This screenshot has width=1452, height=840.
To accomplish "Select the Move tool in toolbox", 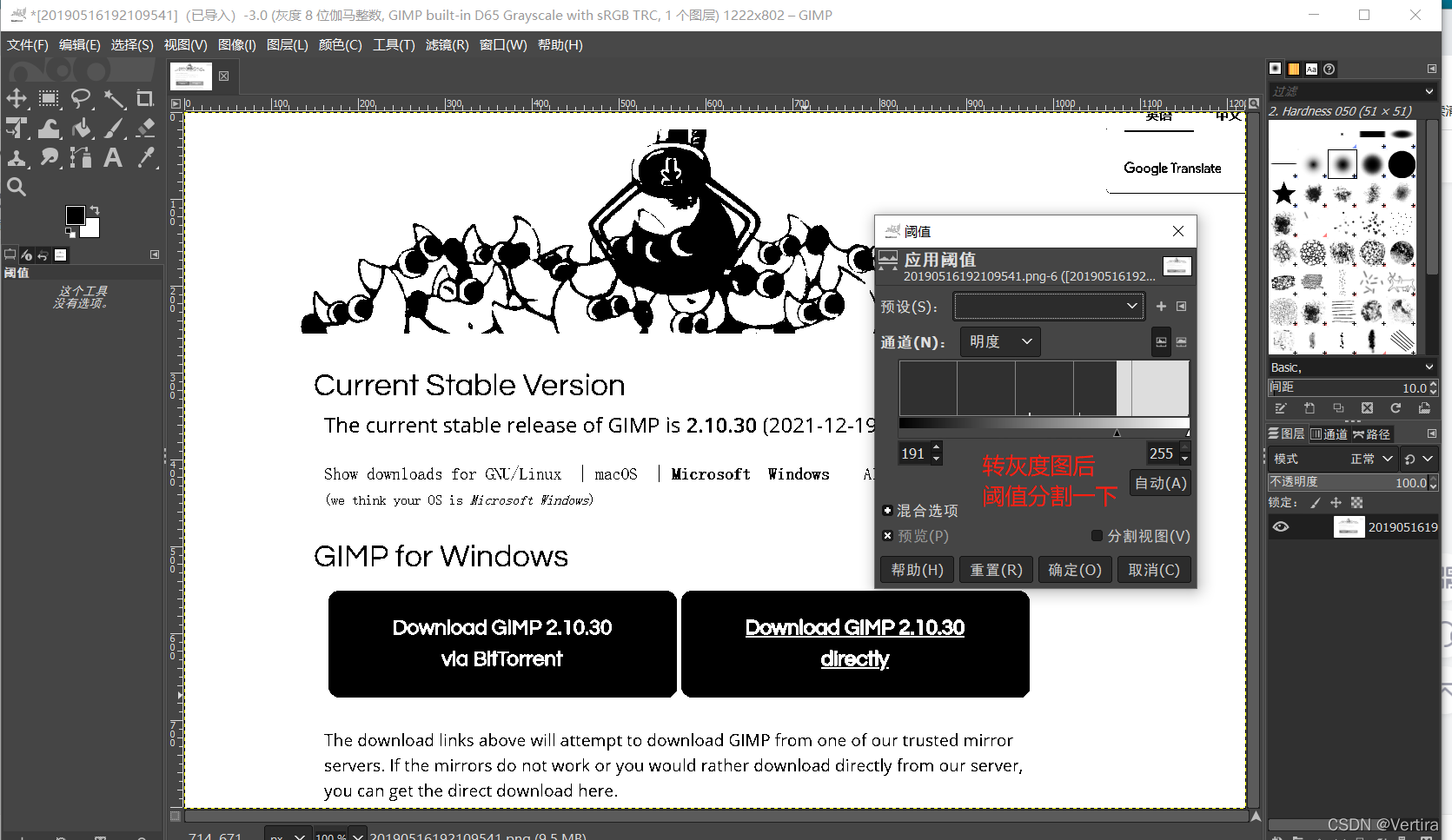I will coord(17,98).
